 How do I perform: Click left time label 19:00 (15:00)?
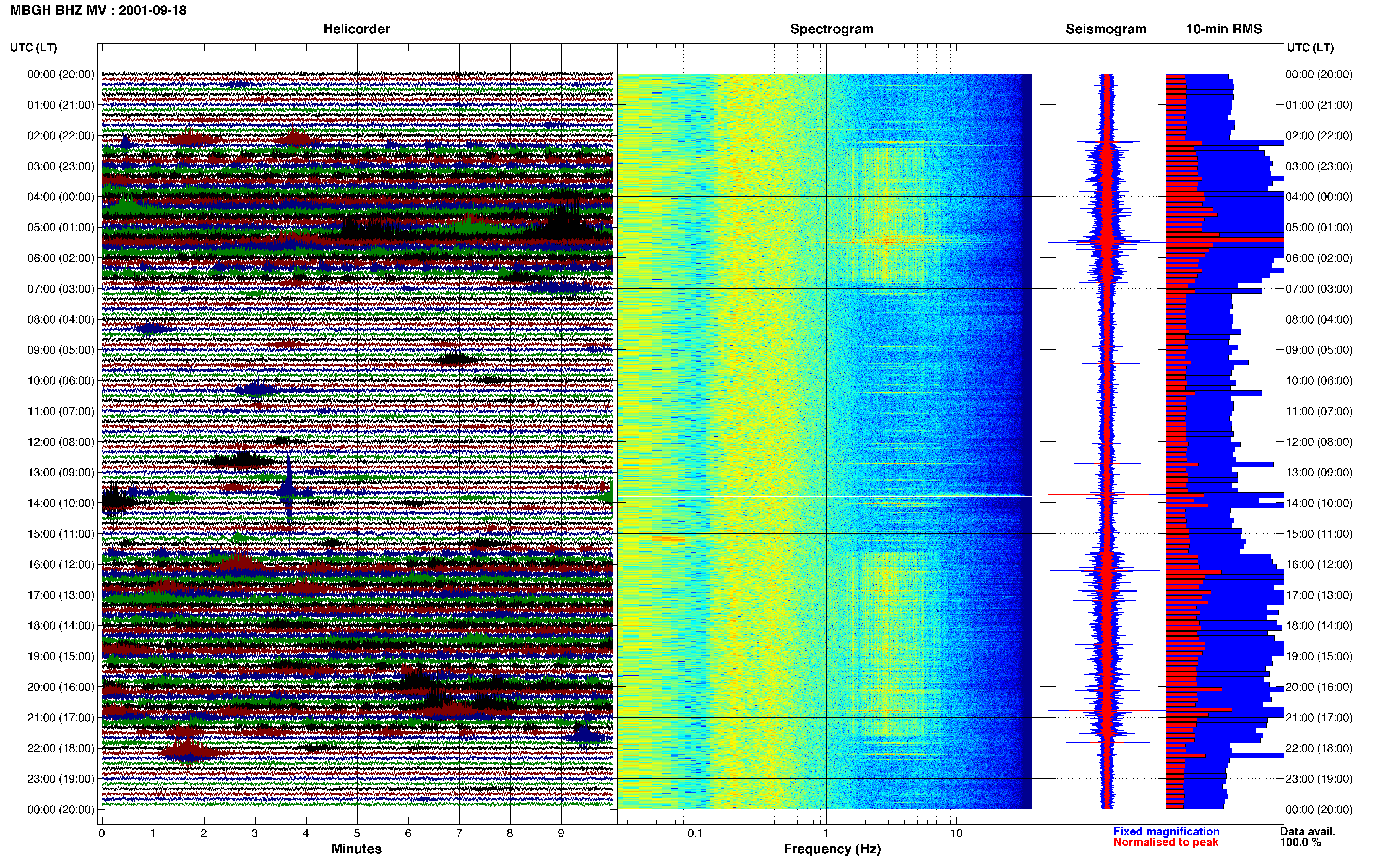click(61, 656)
